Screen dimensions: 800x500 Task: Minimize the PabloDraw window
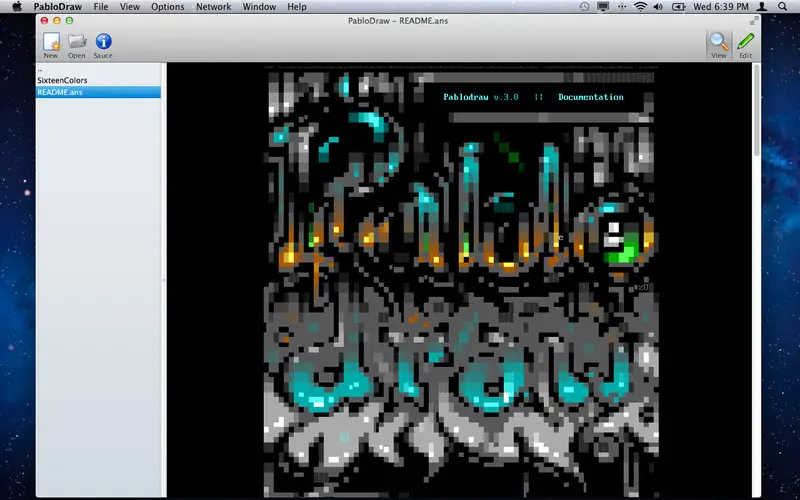coord(57,20)
